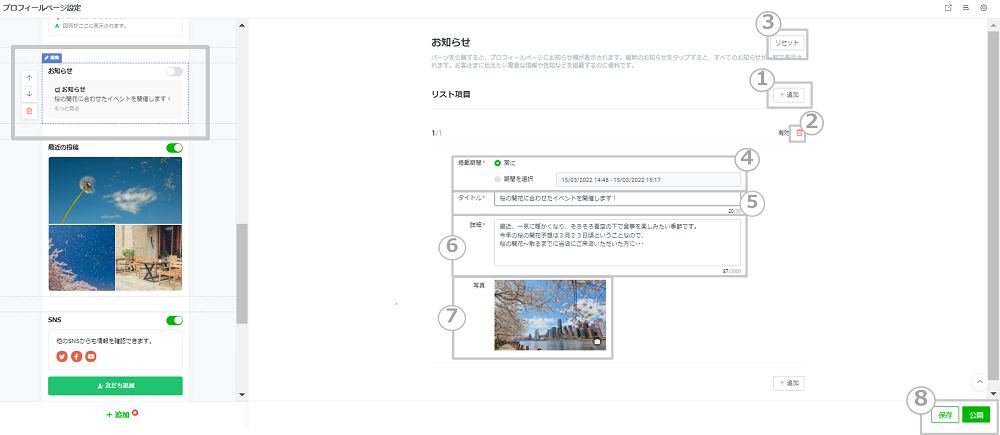The image size is (1000, 435).
Task: Select the 常に display period radio button
Action: [498, 162]
